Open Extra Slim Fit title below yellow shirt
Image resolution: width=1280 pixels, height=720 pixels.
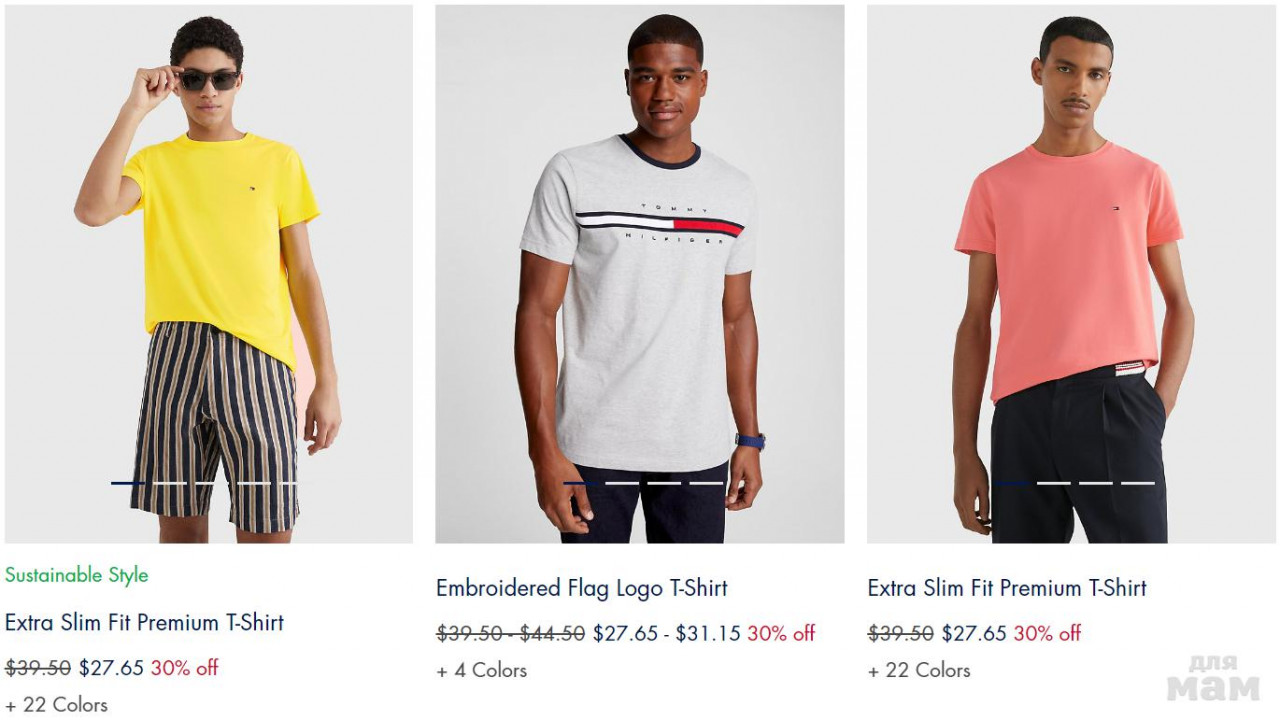tap(144, 622)
